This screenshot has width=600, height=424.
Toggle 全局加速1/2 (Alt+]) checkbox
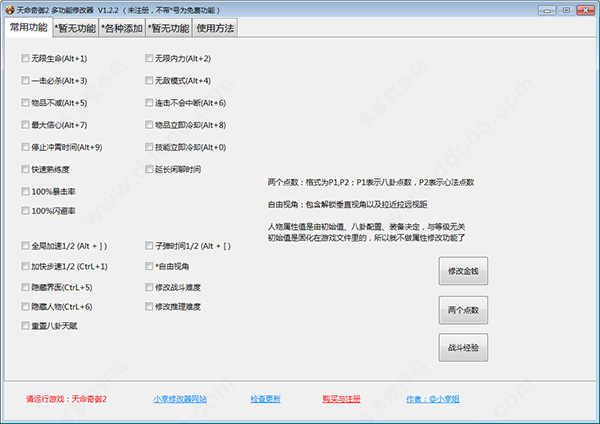(x=25, y=246)
